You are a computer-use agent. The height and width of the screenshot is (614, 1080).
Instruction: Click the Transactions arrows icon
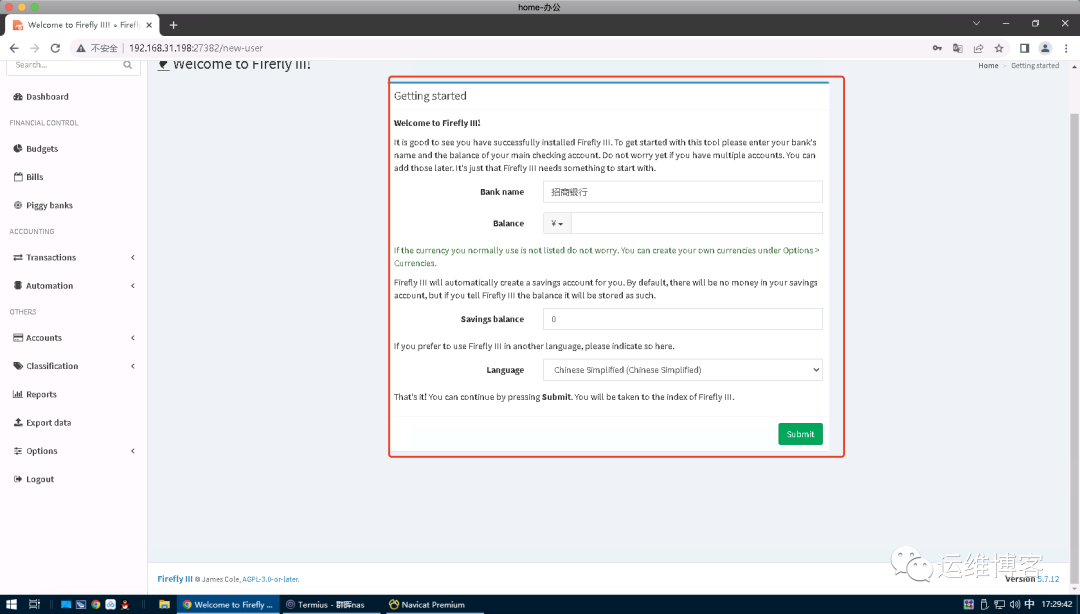pyautogui.click(x=18, y=258)
